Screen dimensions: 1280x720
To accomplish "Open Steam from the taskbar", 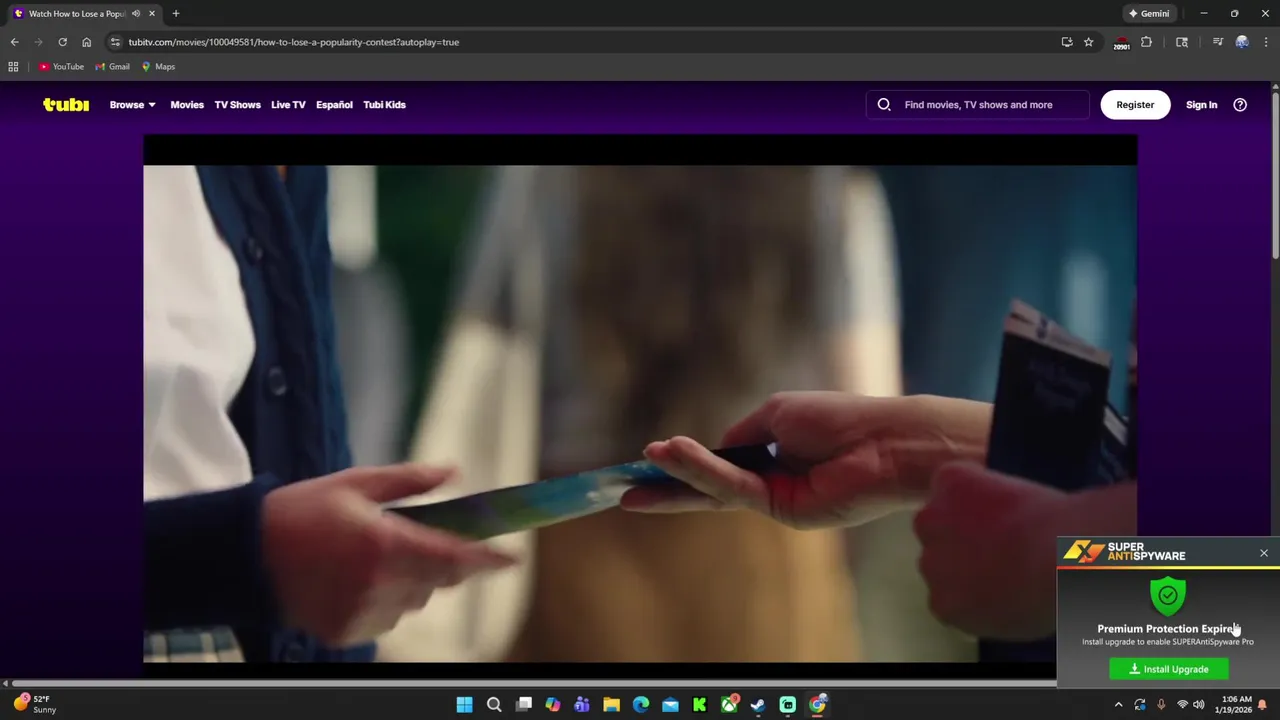I will pos(758,705).
